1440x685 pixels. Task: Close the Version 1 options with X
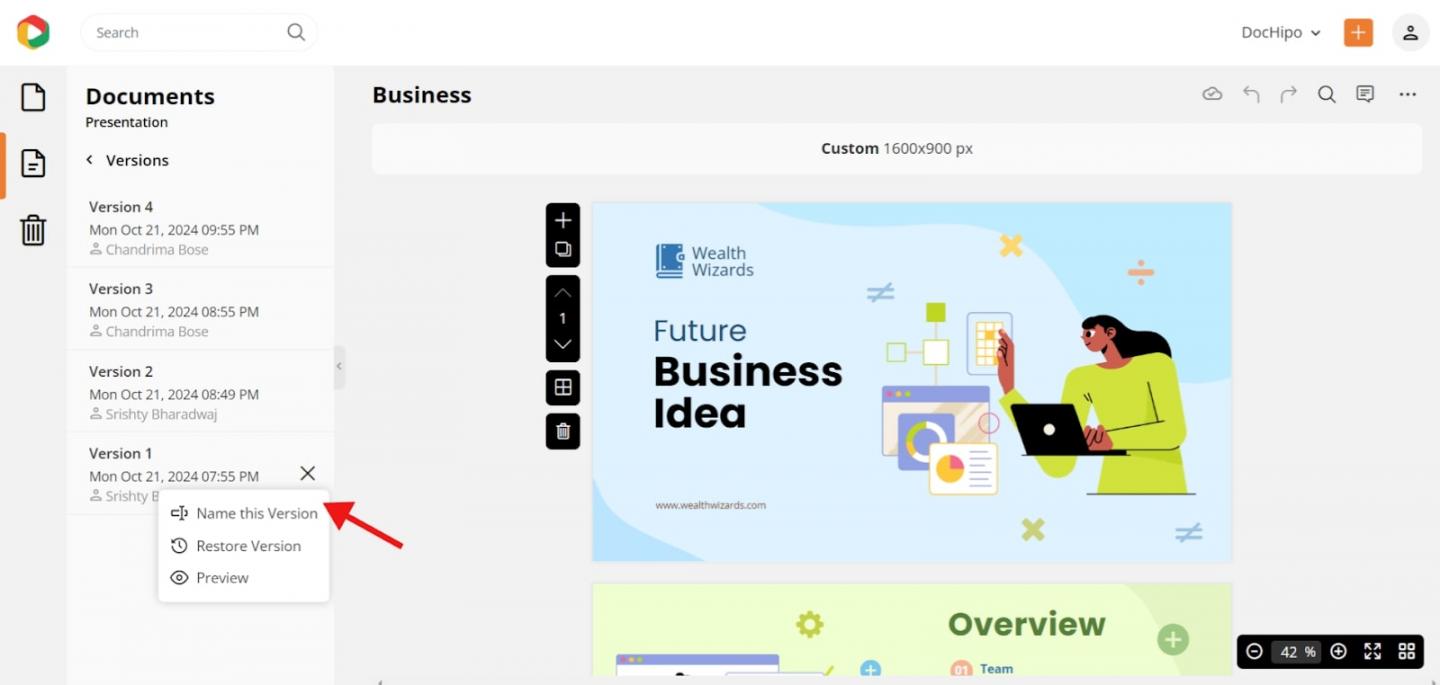(x=307, y=473)
